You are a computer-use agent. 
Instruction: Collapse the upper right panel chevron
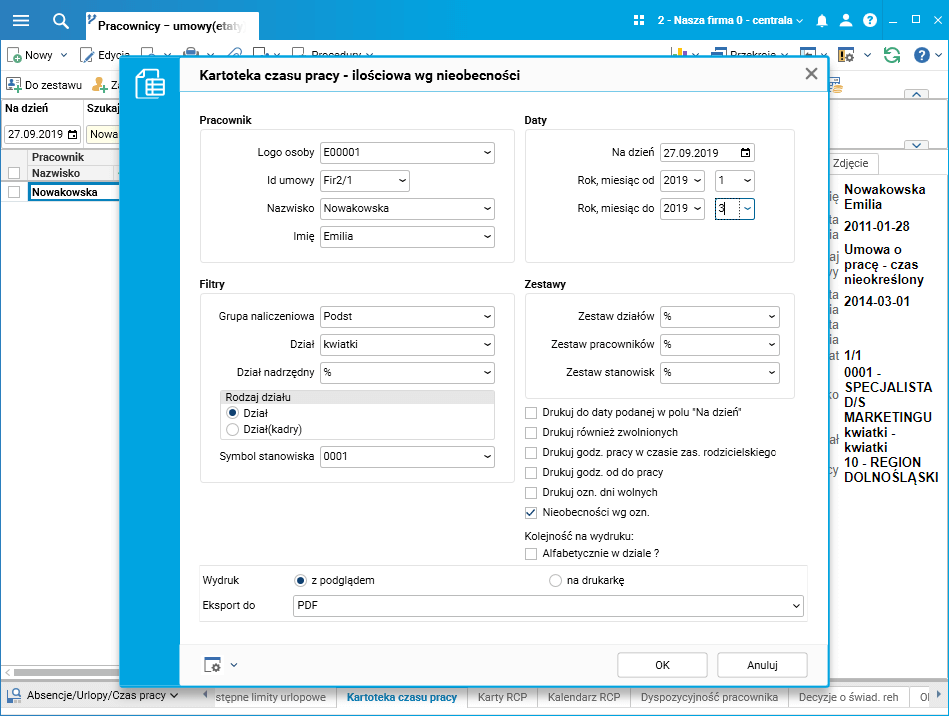click(x=916, y=94)
